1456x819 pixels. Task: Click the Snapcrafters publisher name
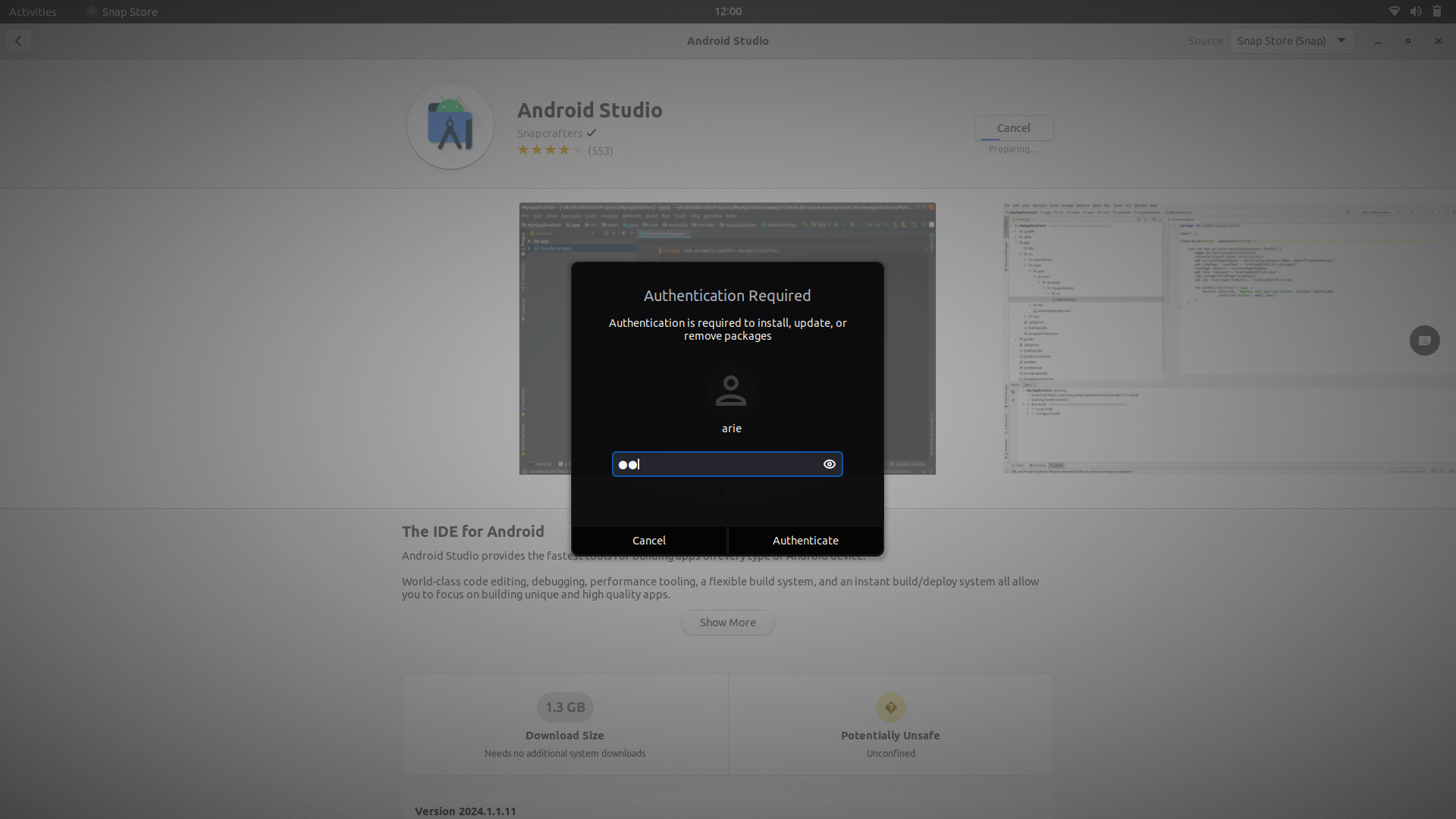(x=550, y=133)
